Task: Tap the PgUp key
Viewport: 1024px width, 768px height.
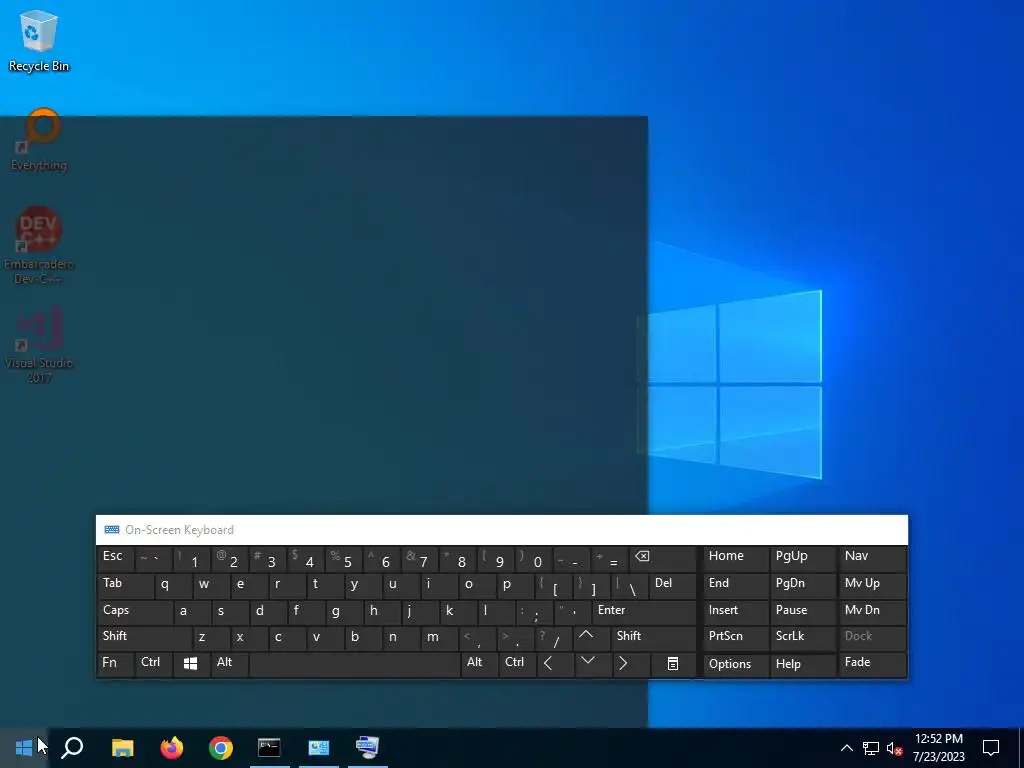Action: (x=803, y=558)
